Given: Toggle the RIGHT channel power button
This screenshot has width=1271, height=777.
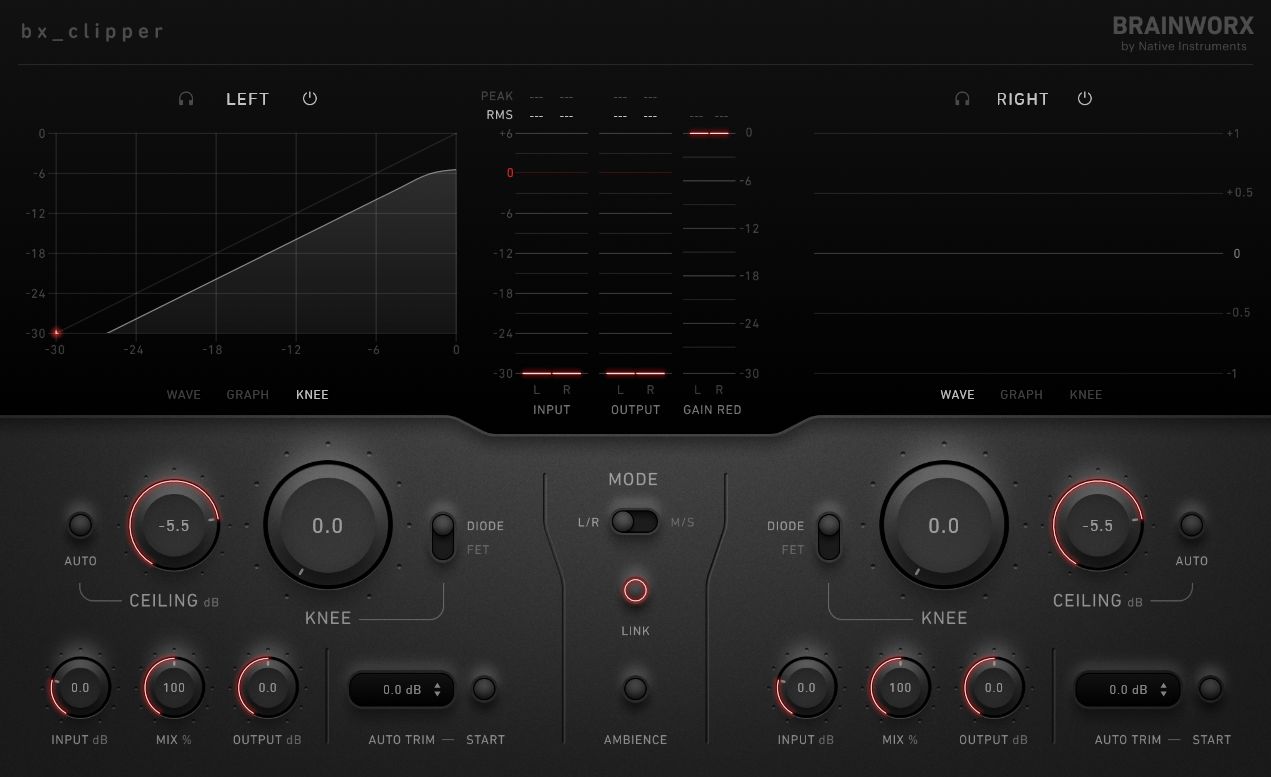Looking at the screenshot, I should 1085,99.
